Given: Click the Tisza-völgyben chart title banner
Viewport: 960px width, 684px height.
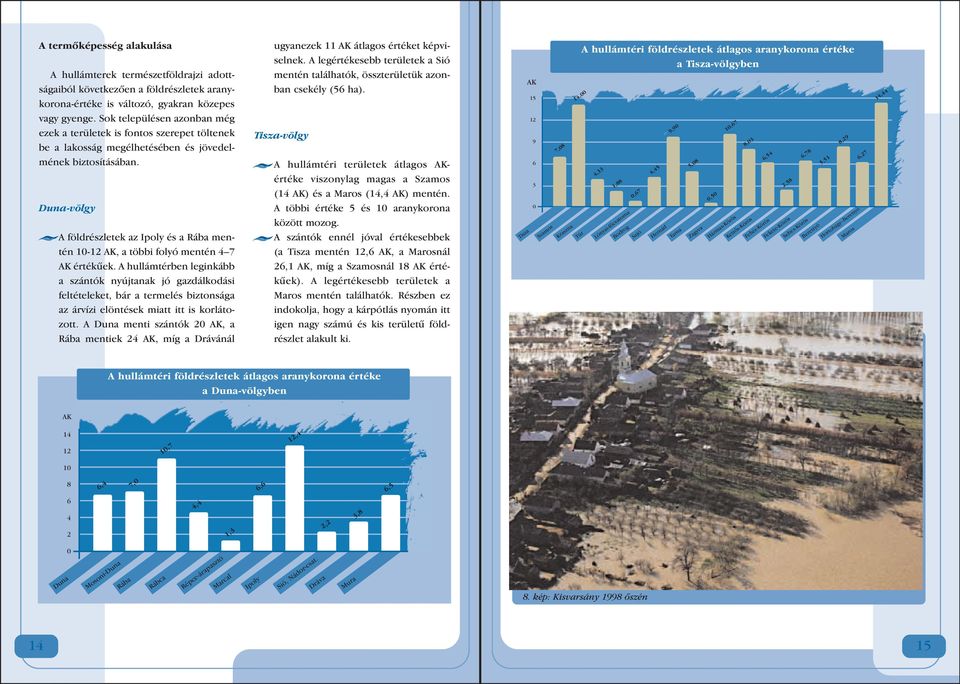Looking at the screenshot, I should tap(716, 57).
